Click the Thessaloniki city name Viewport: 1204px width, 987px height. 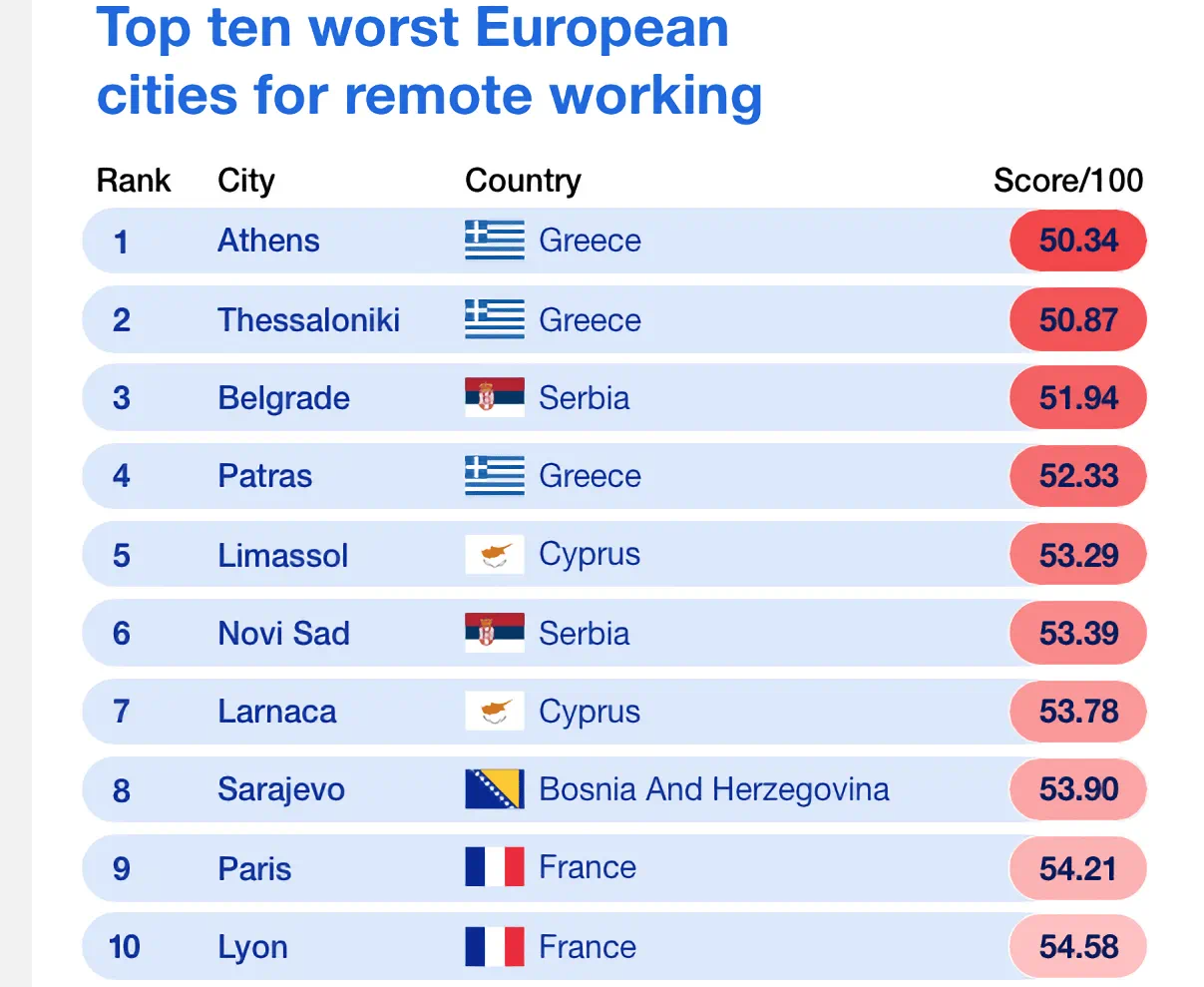click(x=308, y=319)
